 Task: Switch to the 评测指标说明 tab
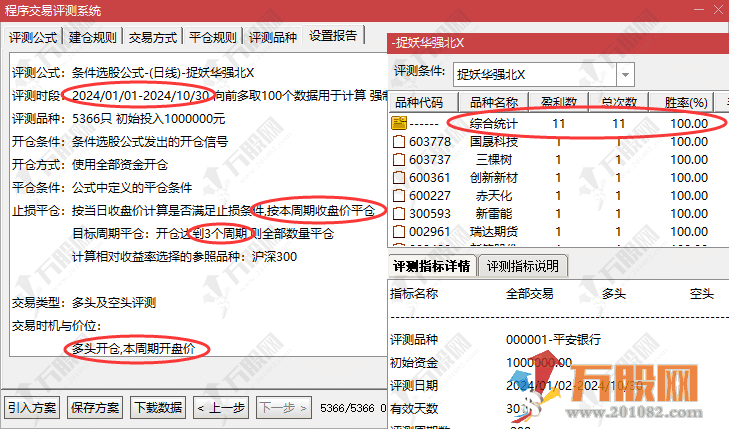click(524, 266)
